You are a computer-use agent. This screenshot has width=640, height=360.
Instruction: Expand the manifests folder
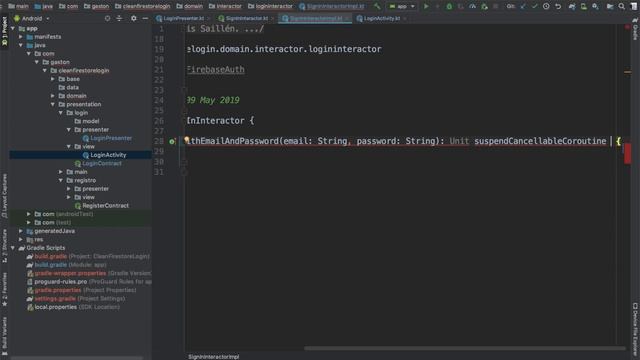21,37
